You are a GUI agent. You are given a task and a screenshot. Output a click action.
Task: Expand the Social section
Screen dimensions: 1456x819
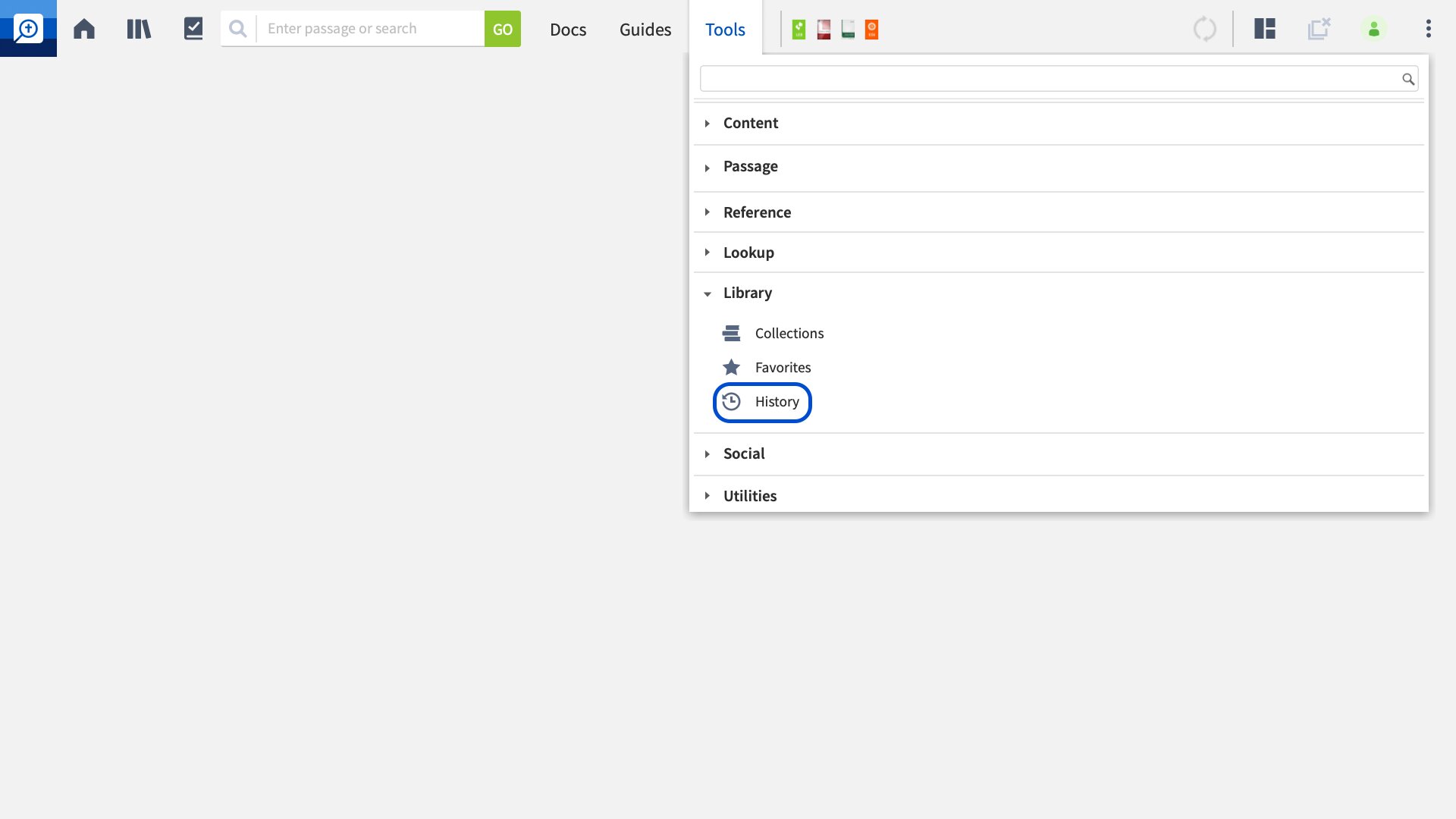coord(1059,453)
